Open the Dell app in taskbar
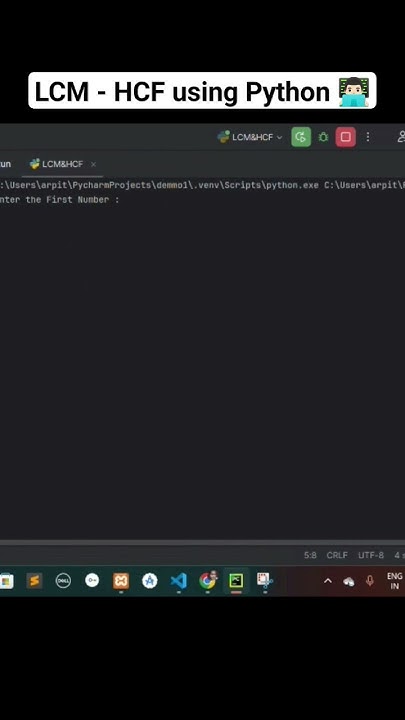The height and width of the screenshot is (720, 405). coord(63,581)
